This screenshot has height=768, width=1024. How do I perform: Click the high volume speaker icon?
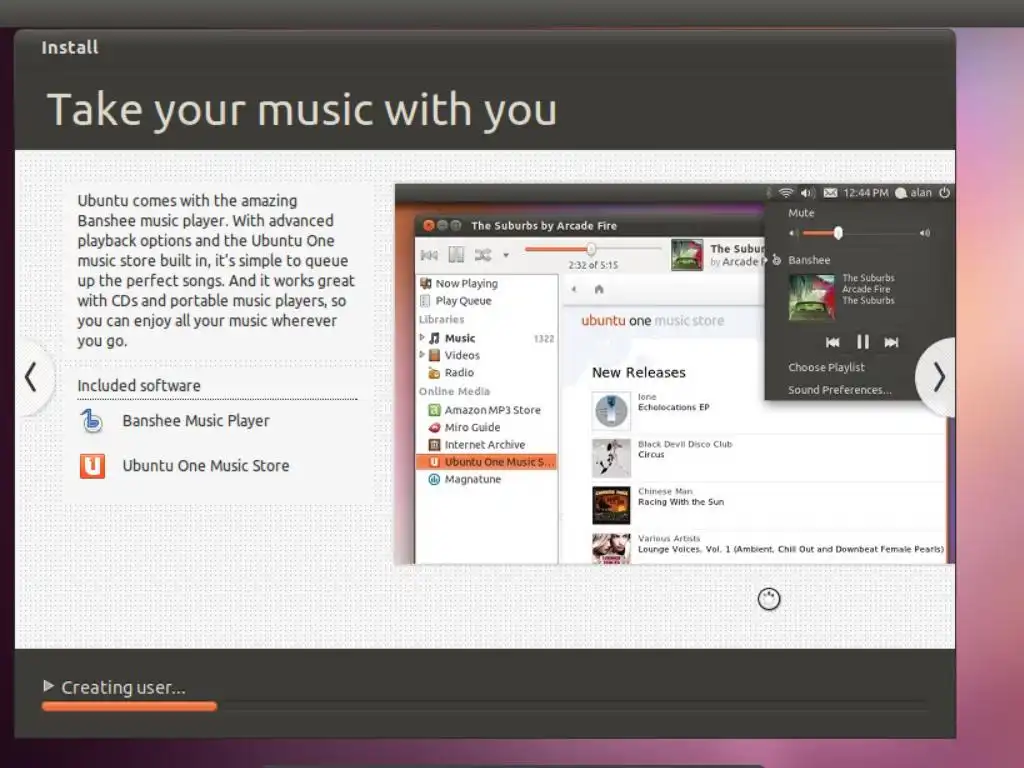924,232
